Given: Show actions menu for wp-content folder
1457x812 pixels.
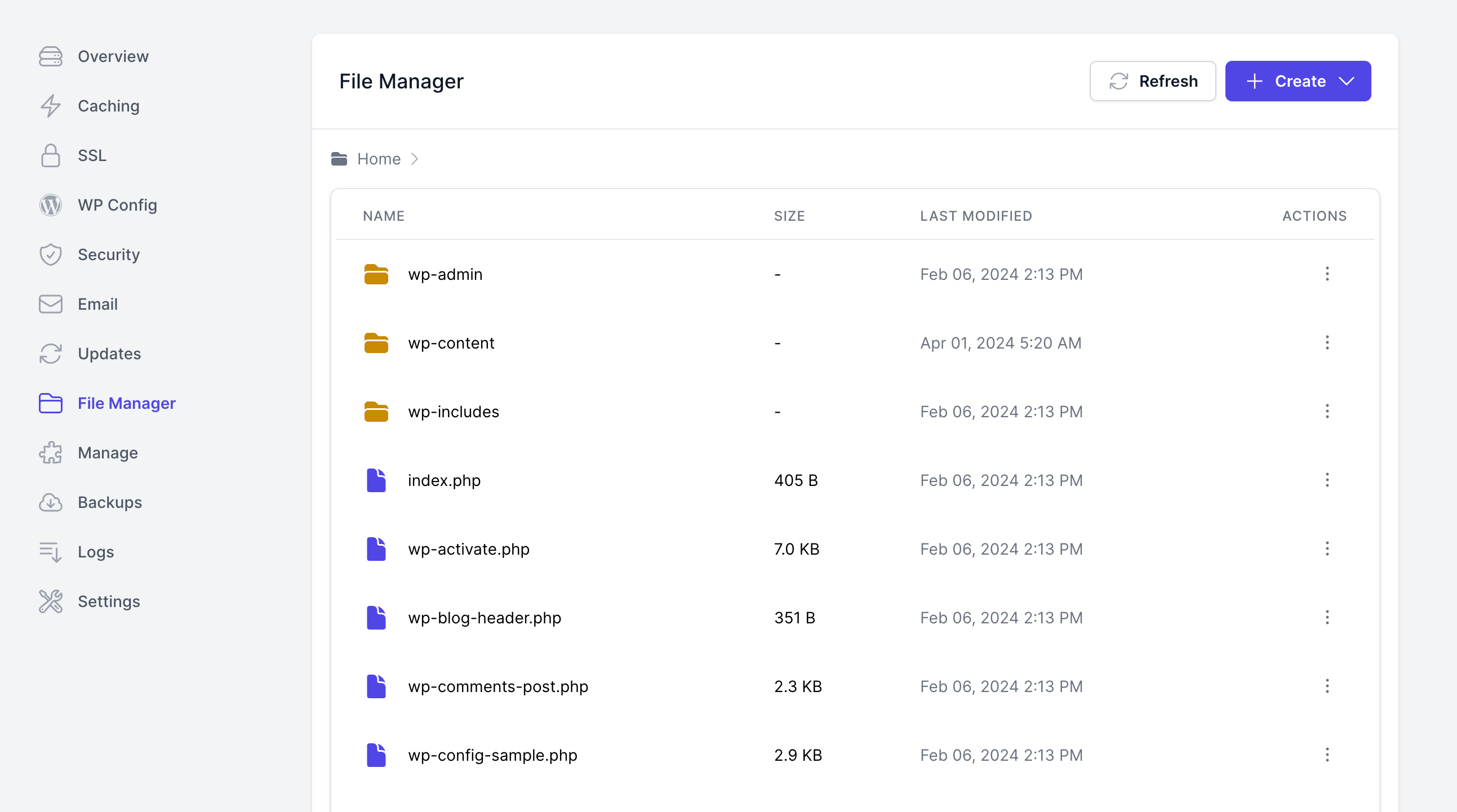Looking at the screenshot, I should [x=1327, y=343].
